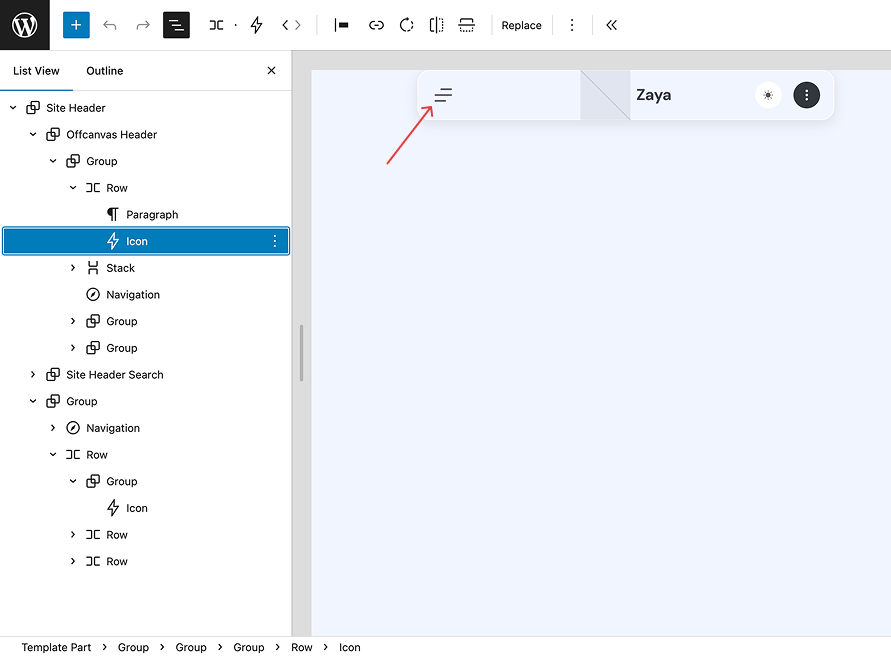The height and width of the screenshot is (657, 891).
Task: Click the dark three-dot button in header
Action: click(806, 95)
